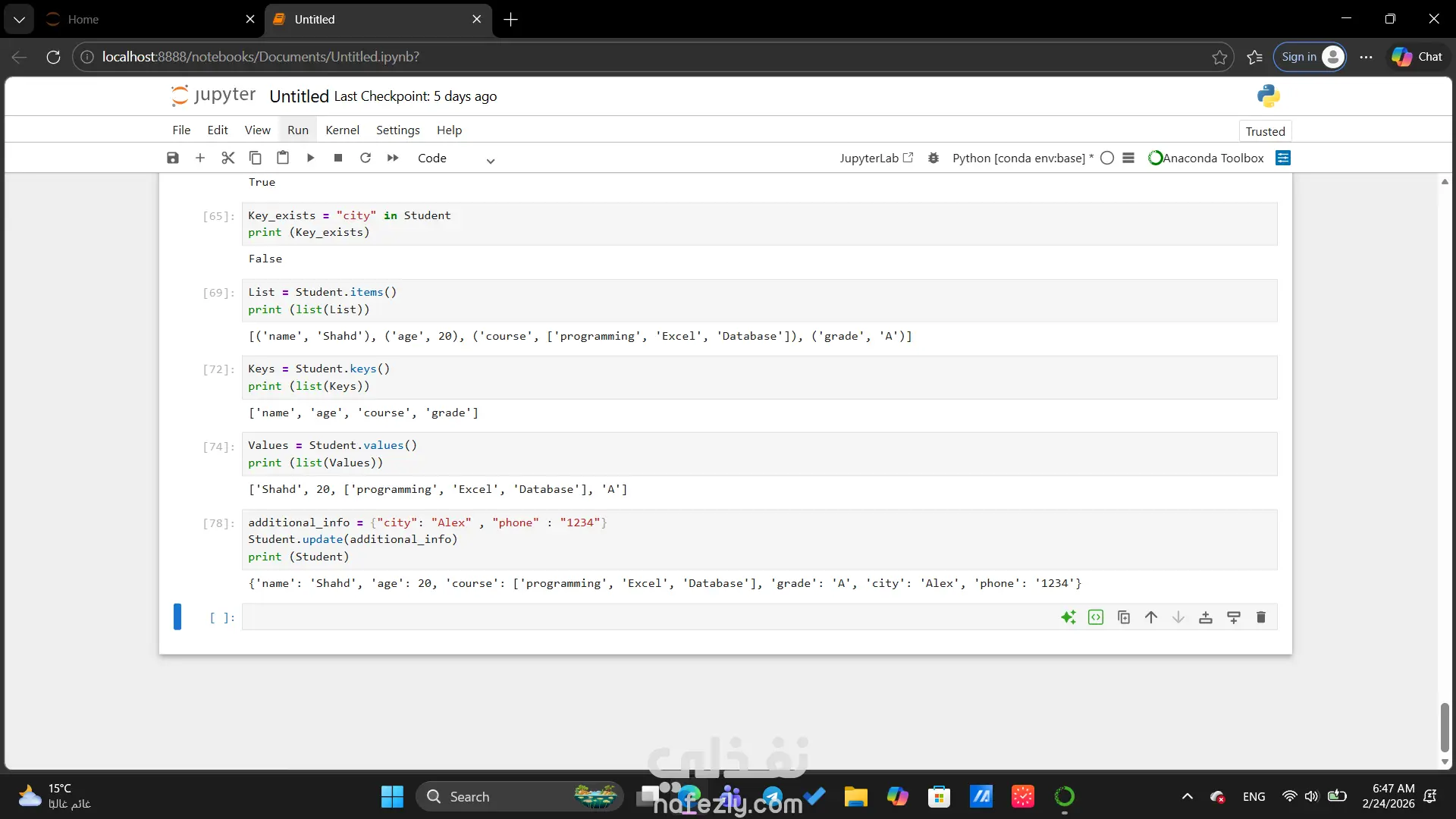1456x819 pixels.
Task: Open the View menu
Action: pyautogui.click(x=257, y=130)
